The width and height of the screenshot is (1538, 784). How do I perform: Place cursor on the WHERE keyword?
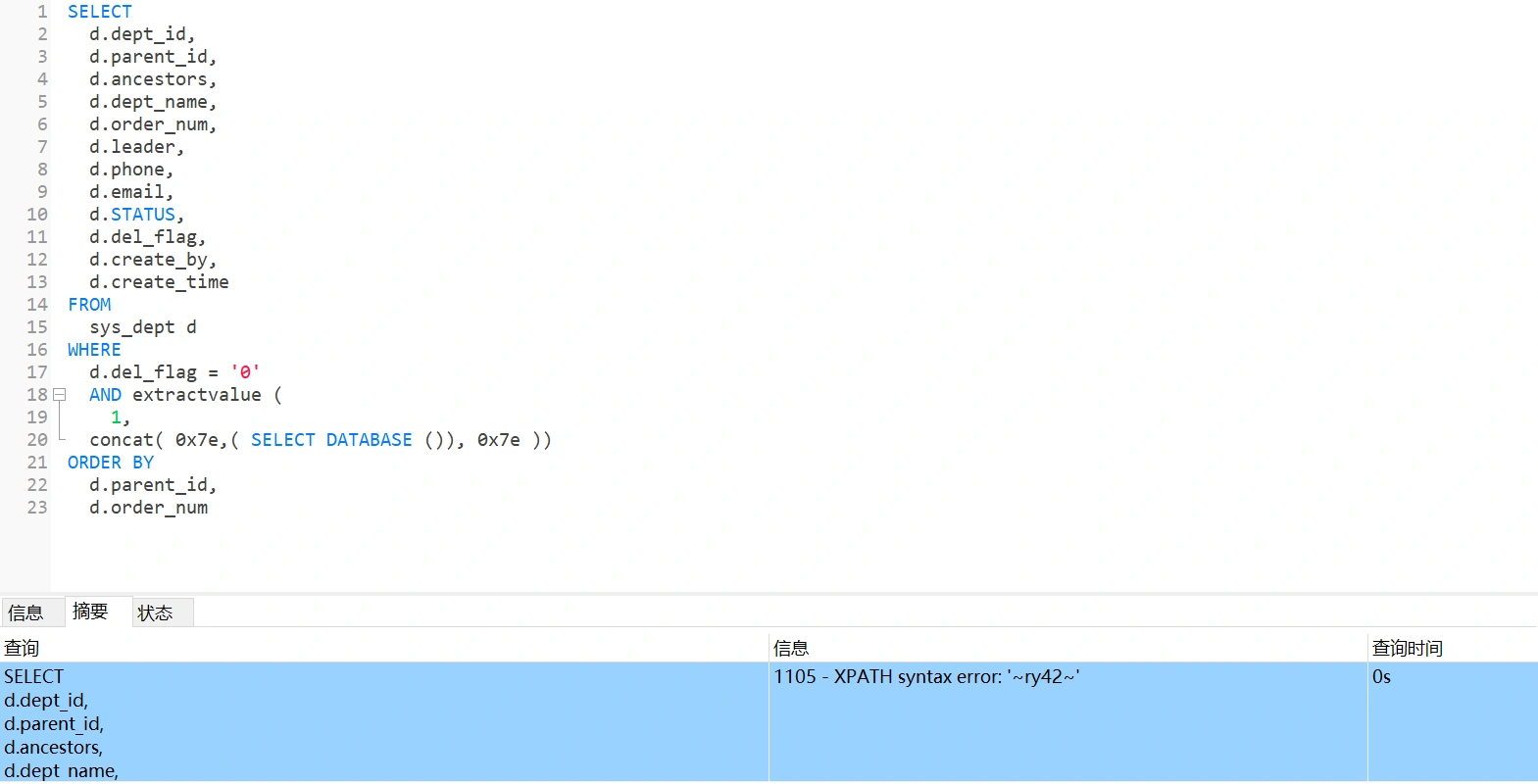point(94,350)
